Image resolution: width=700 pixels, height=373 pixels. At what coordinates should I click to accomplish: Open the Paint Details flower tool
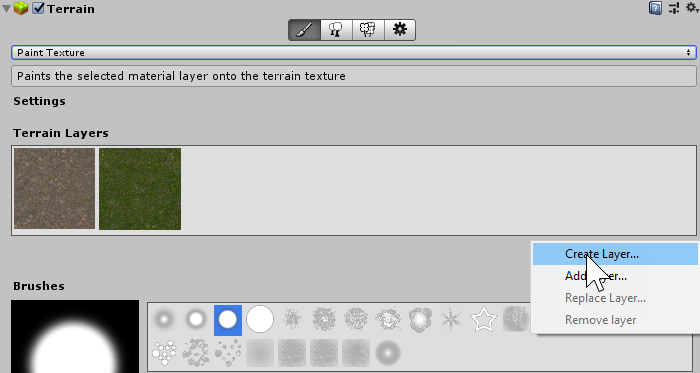pyautogui.click(x=368, y=30)
